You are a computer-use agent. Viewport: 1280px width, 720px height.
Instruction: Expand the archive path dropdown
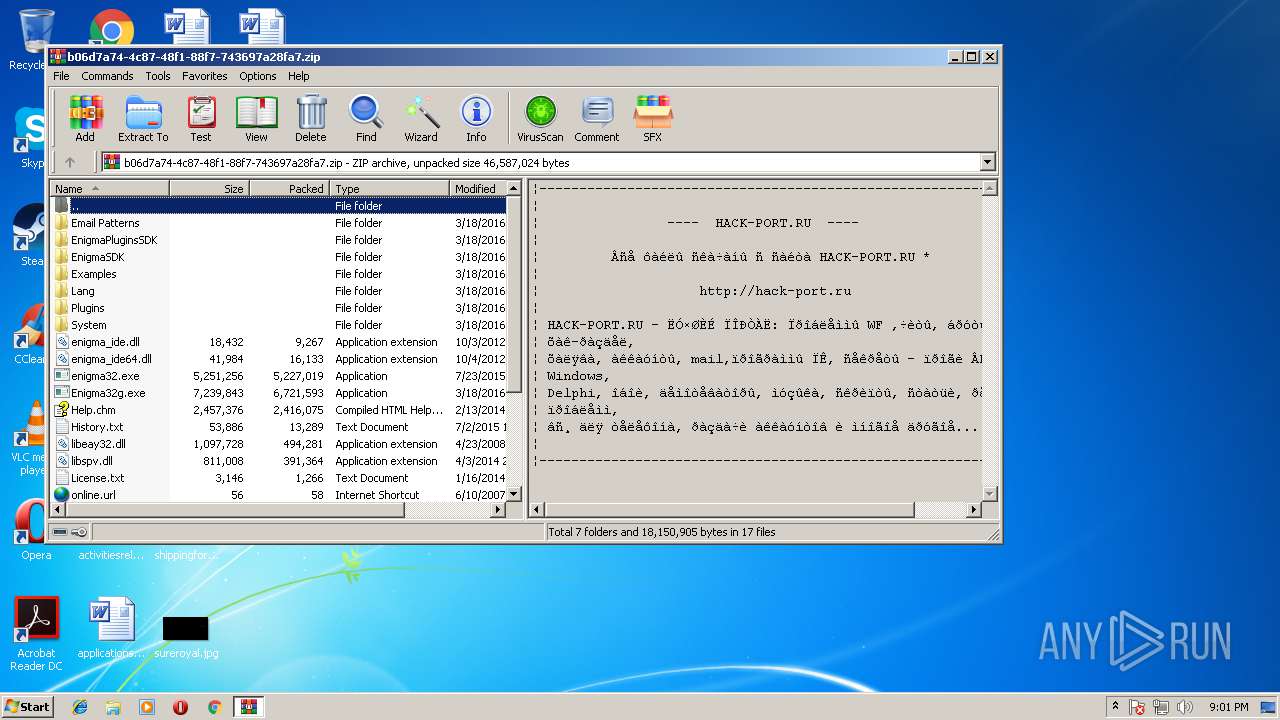(x=988, y=162)
